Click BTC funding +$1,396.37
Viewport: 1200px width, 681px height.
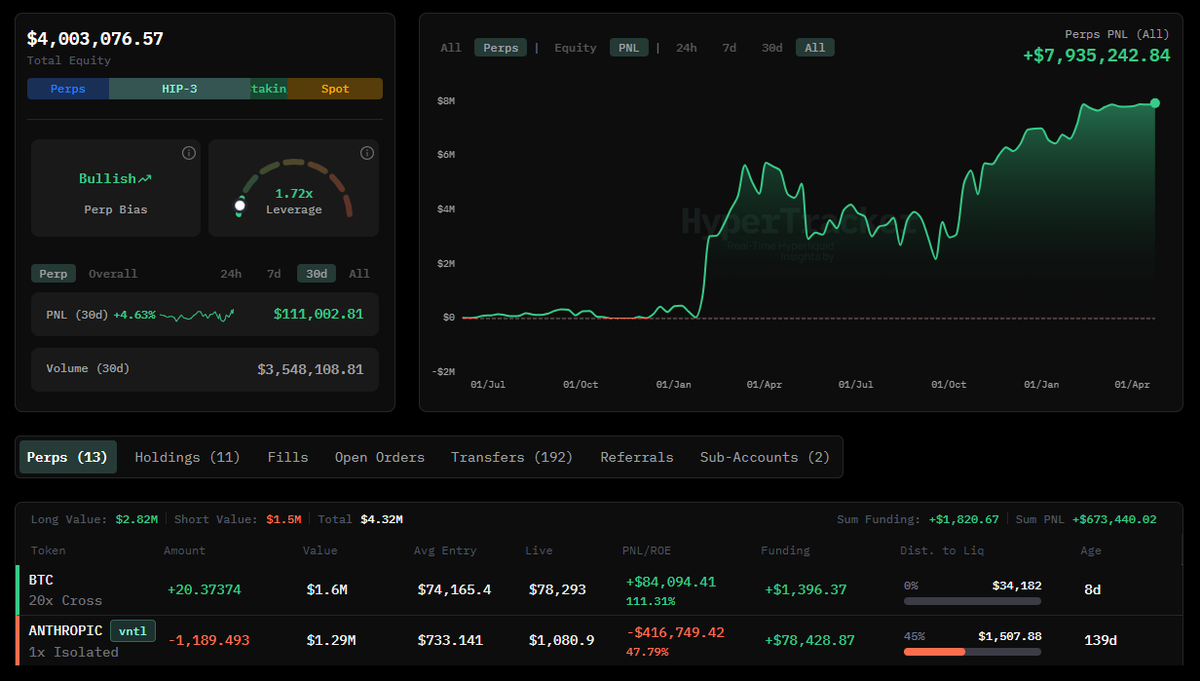click(805, 590)
